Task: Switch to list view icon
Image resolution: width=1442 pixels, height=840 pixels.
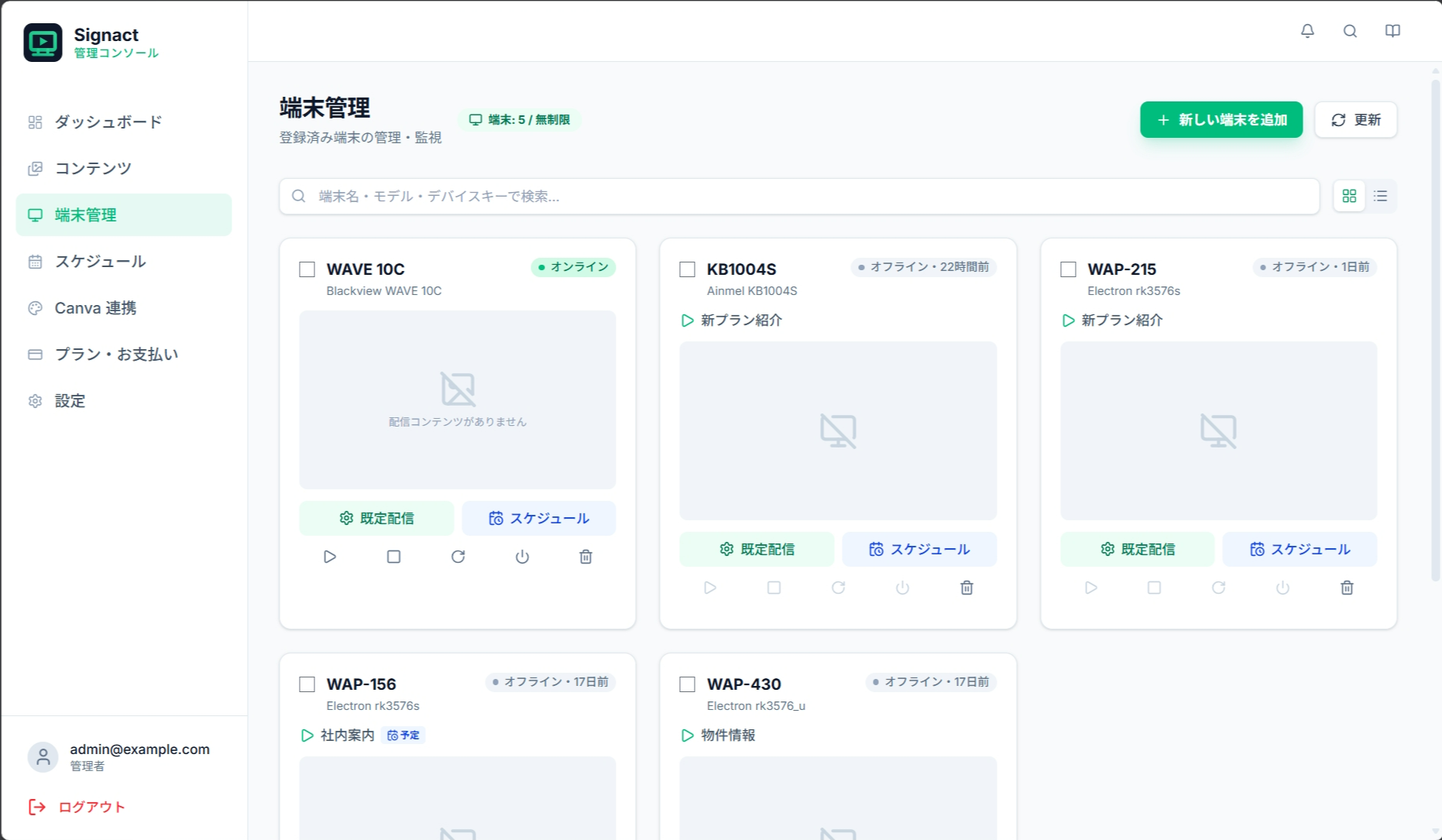Action: [1380, 196]
